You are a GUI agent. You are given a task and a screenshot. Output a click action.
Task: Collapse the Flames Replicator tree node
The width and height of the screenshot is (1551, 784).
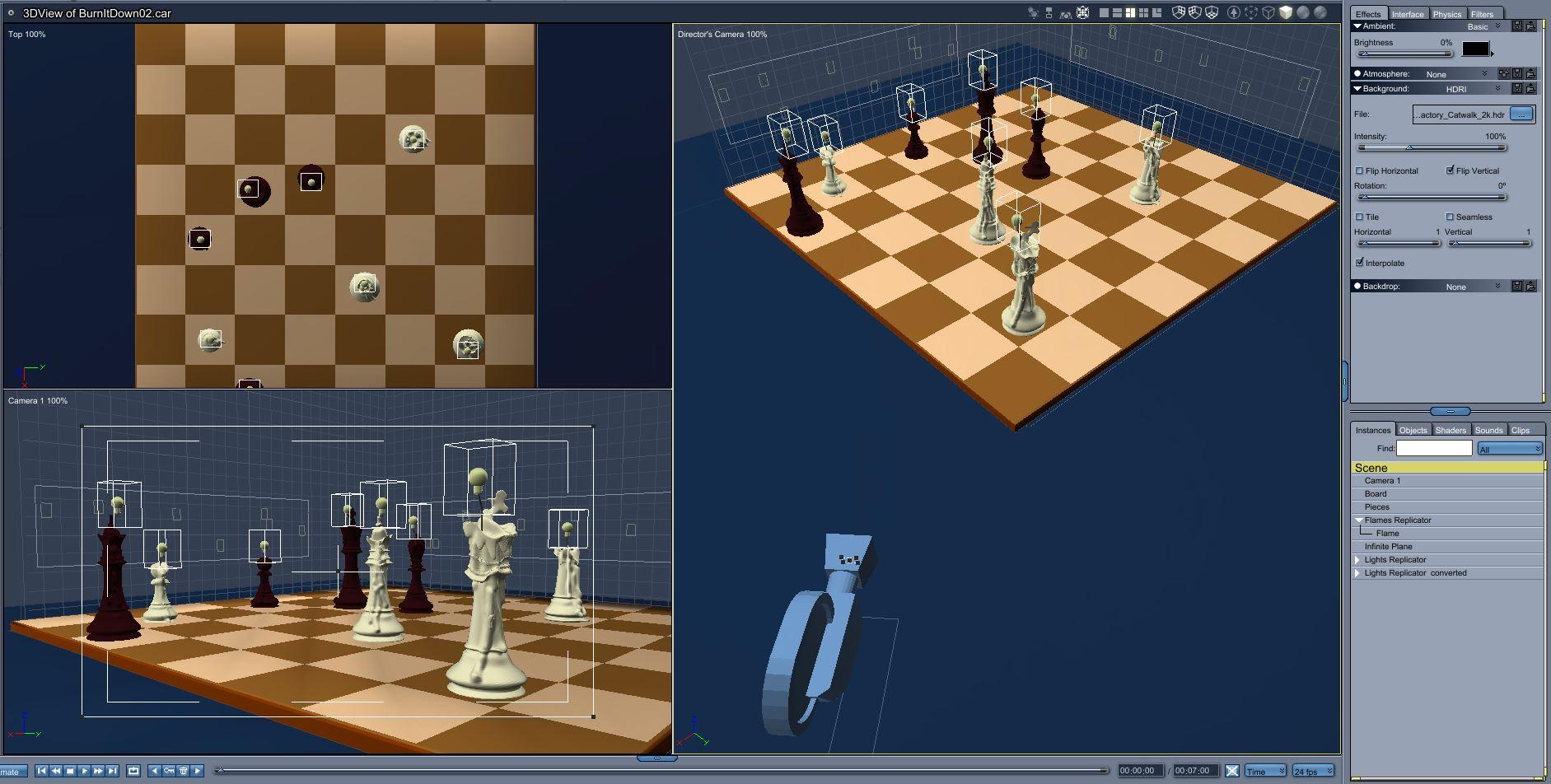coord(1358,520)
